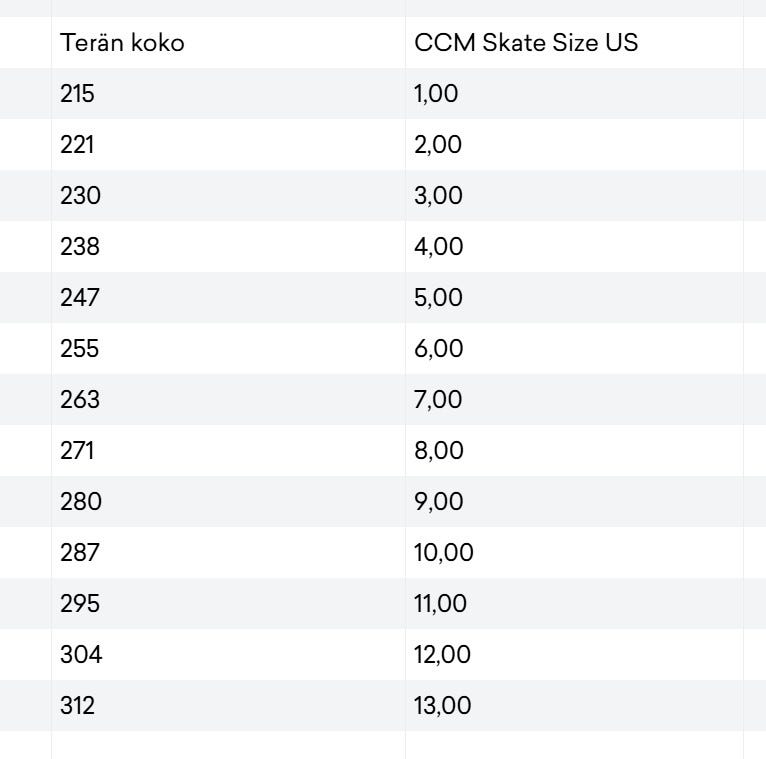This screenshot has width=766, height=759.
Task: Click the skate size 3,00 cell
Action: [438, 196]
